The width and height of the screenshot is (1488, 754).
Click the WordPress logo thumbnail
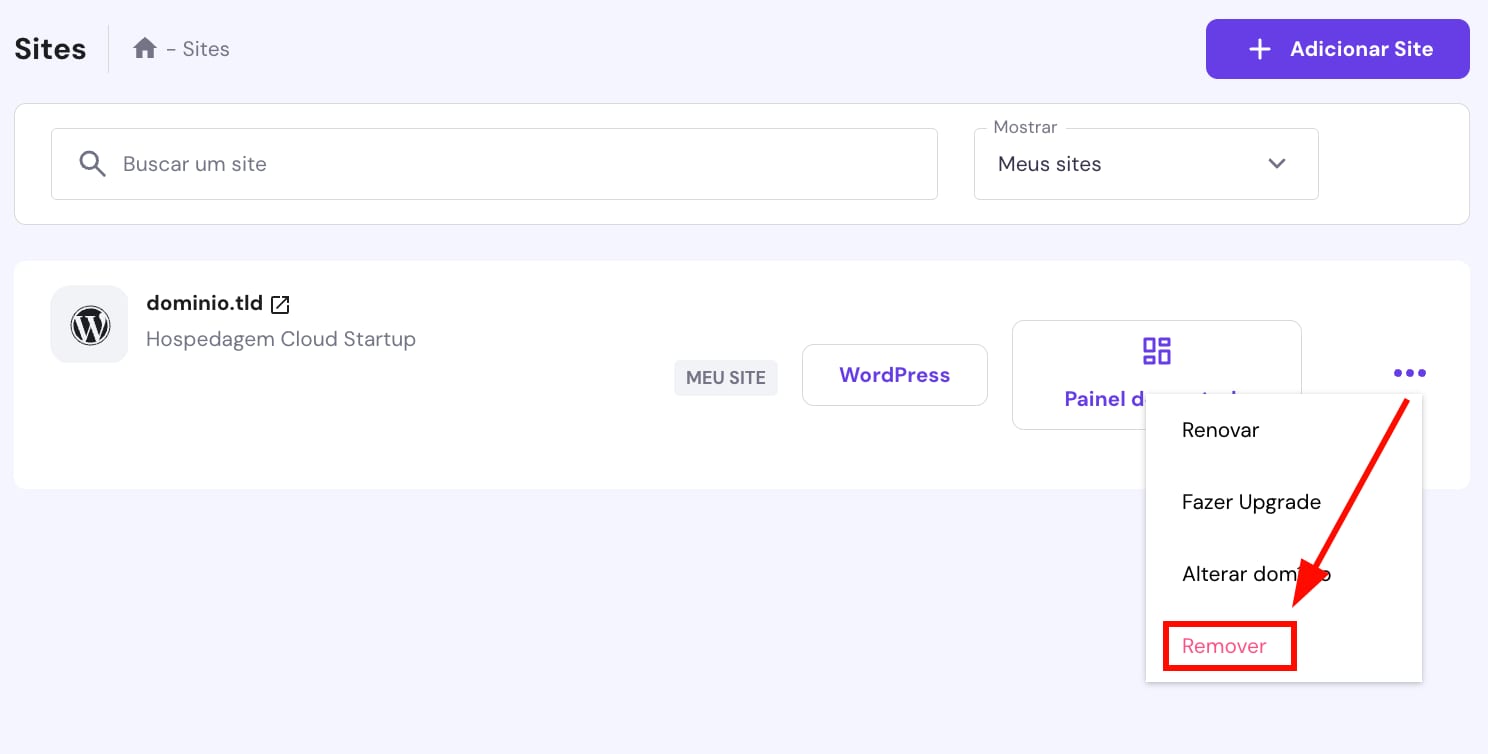coord(90,325)
